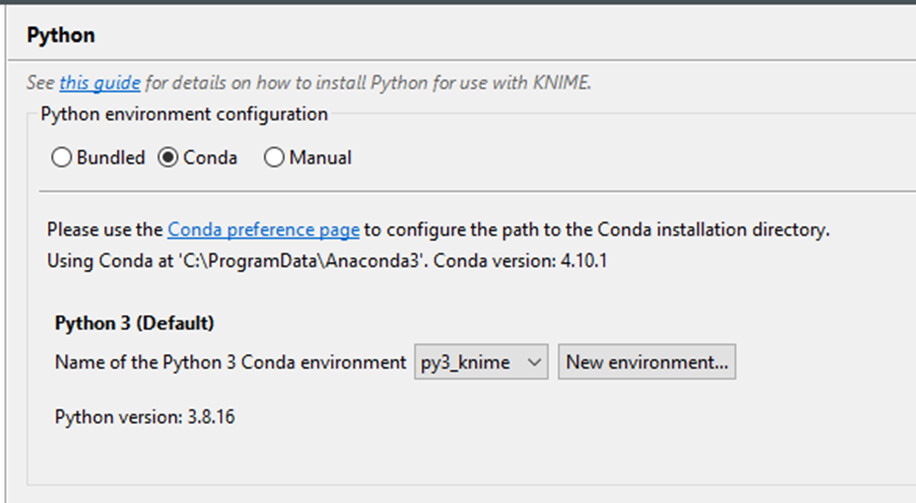Open the "this guide" installation link
The height and width of the screenshot is (503, 916).
tap(100, 83)
